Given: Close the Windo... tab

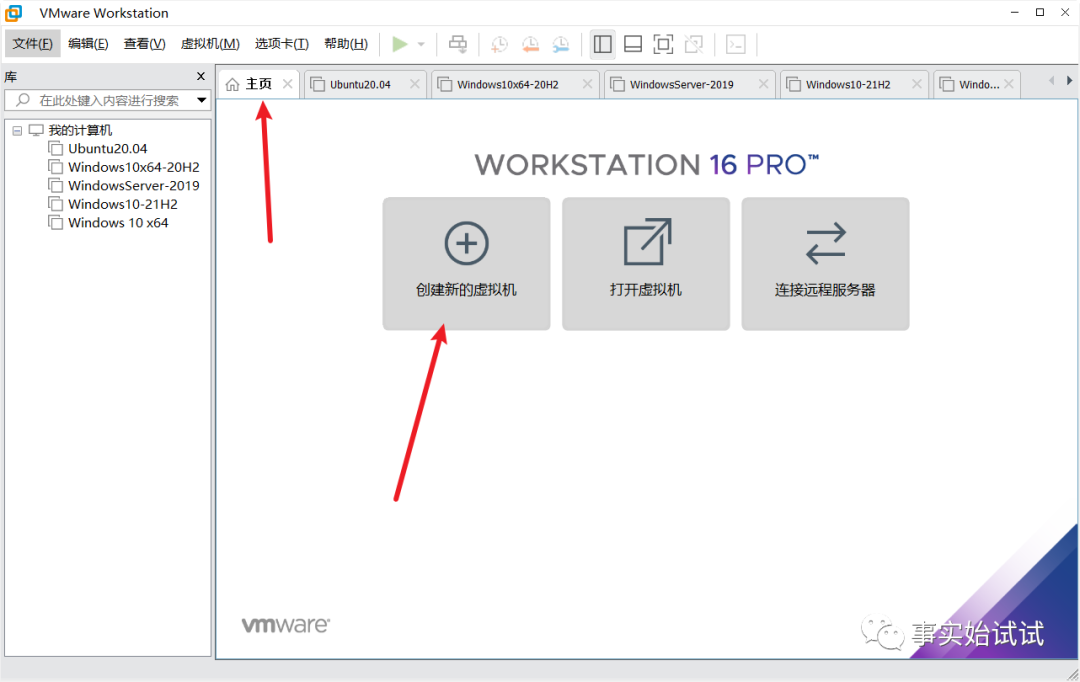Looking at the screenshot, I should (x=1008, y=84).
